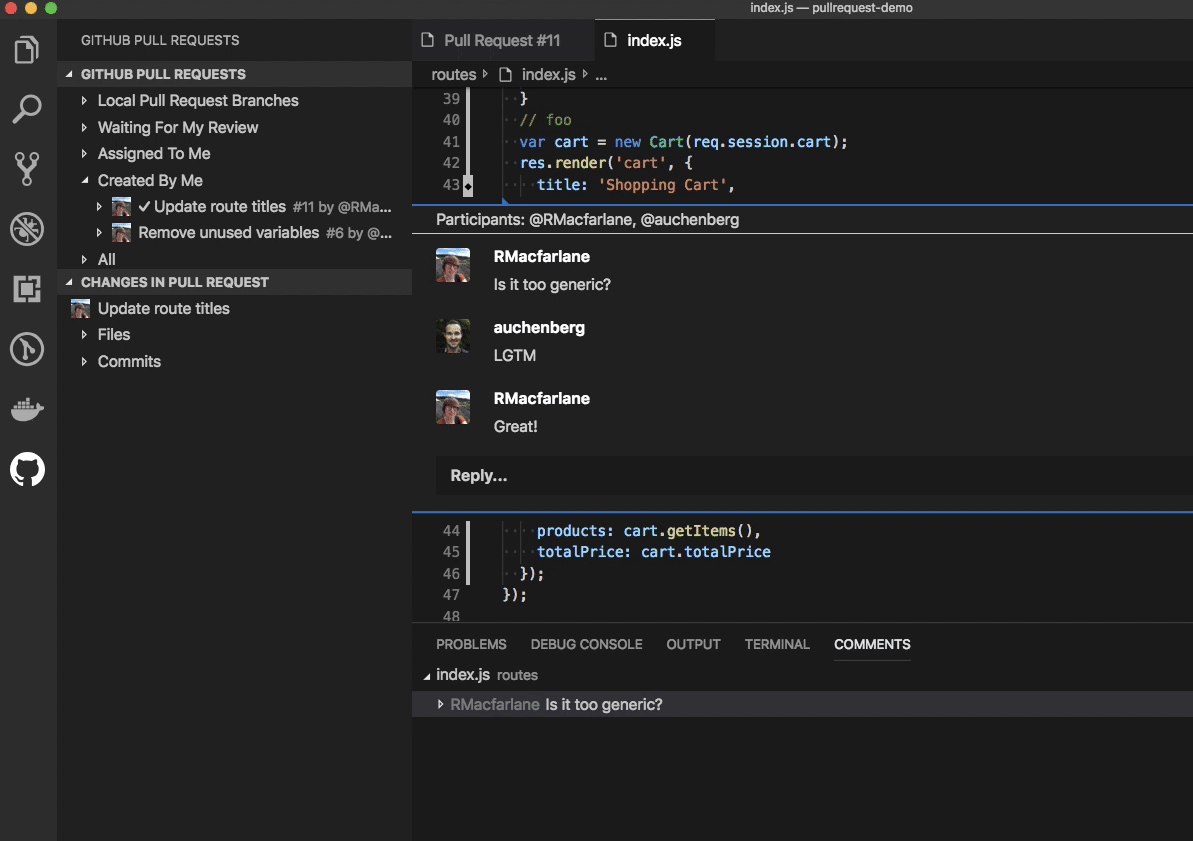Select the 'Remove unused variables' pull request

pyautogui.click(x=230, y=232)
